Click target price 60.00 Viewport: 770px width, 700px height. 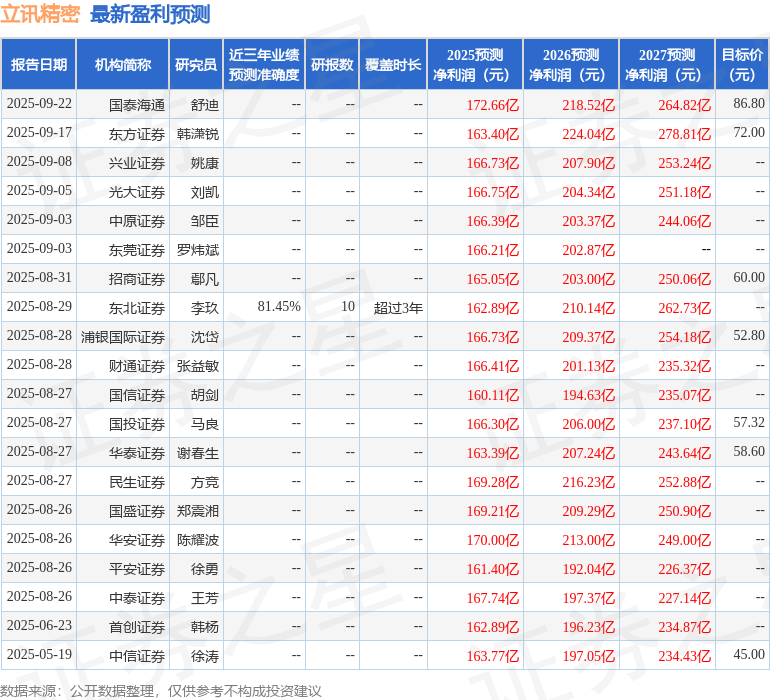point(749,277)
